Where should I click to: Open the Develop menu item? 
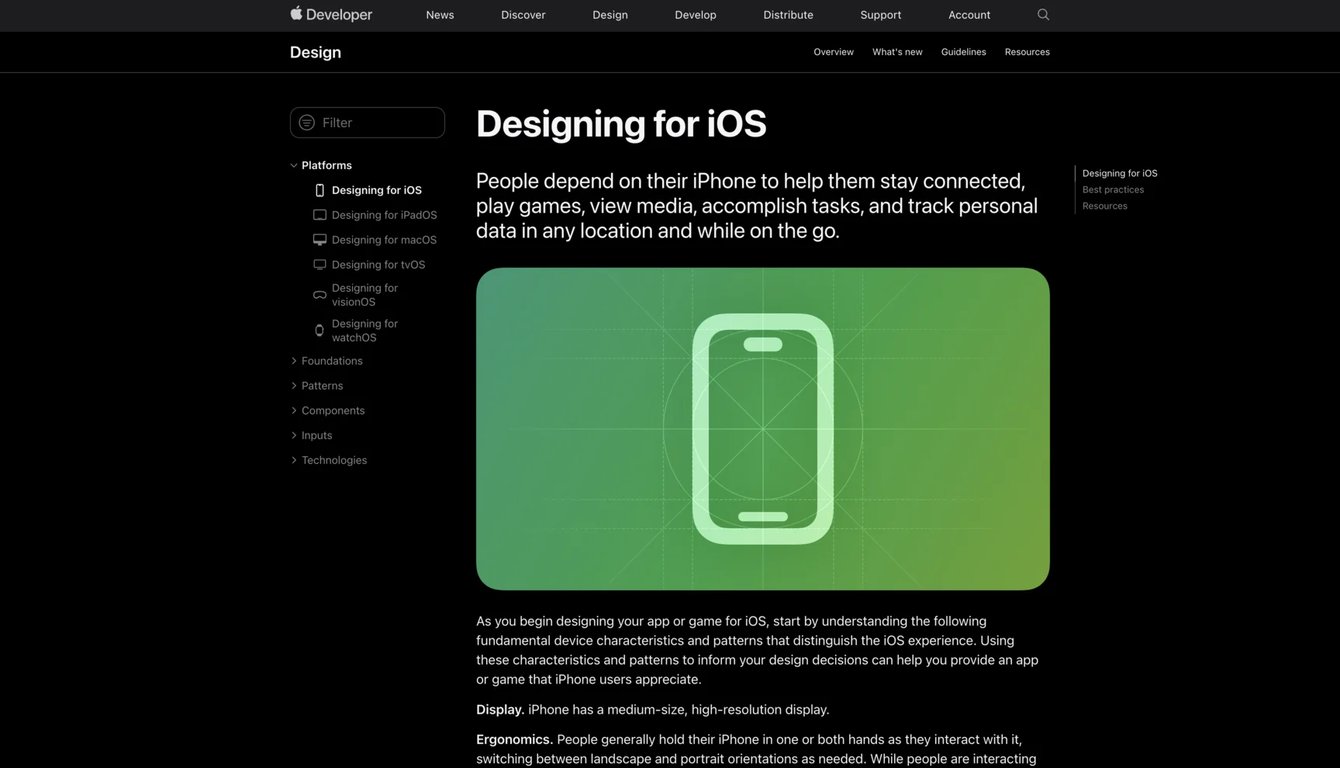696,15
